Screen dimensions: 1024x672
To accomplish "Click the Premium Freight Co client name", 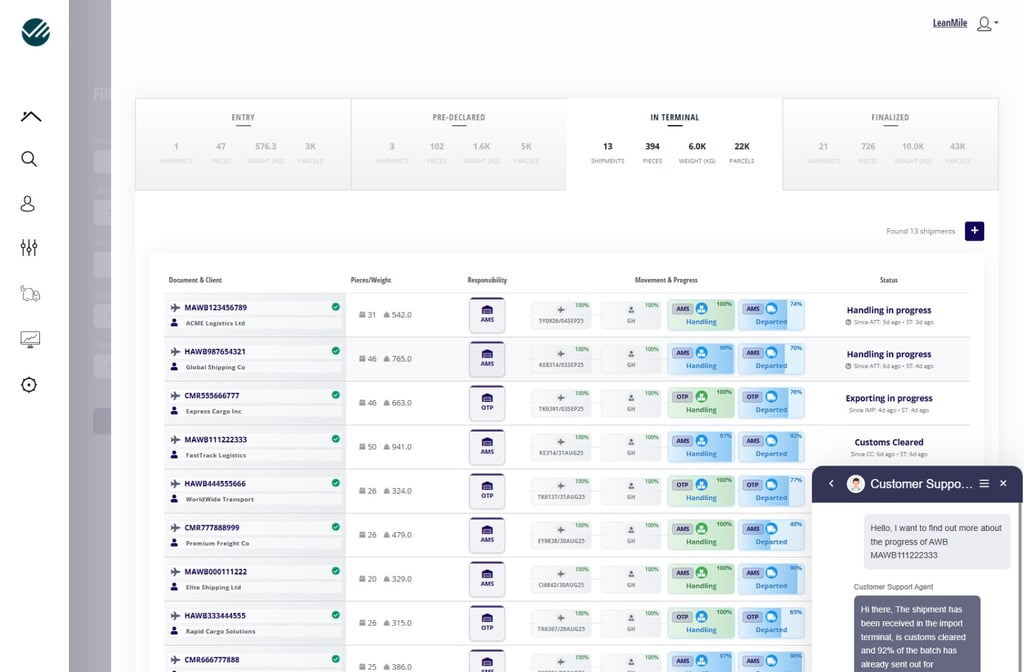I will click(x=217, y=543).
